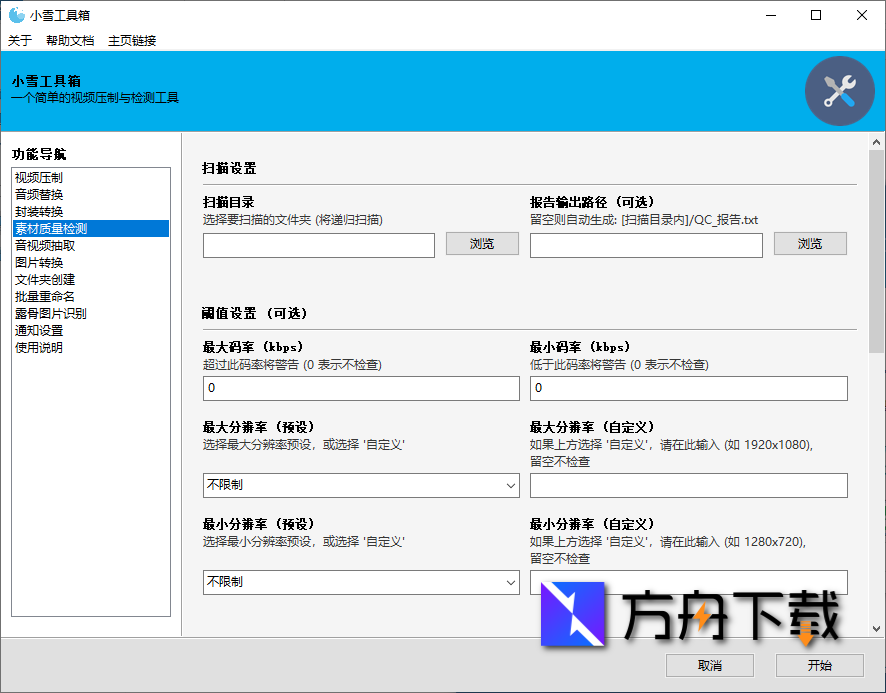Open the 关于 menu
886x693 pixels.
(x=17, y=40)
